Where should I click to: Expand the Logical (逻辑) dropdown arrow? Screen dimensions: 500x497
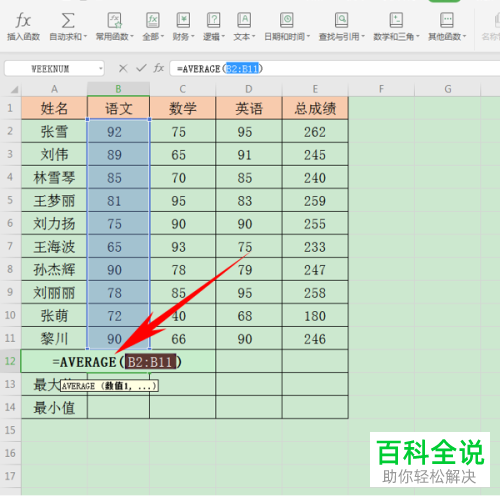click(223, 37)
